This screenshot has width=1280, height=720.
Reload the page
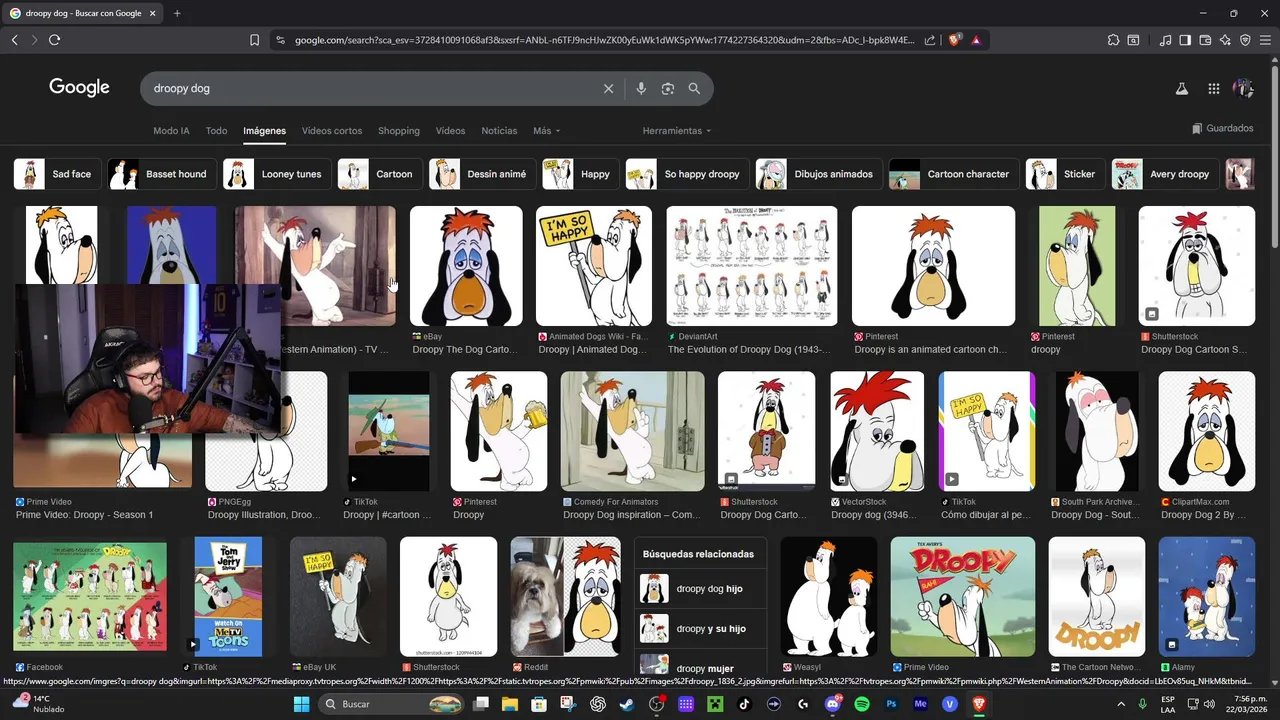point(54,40)
